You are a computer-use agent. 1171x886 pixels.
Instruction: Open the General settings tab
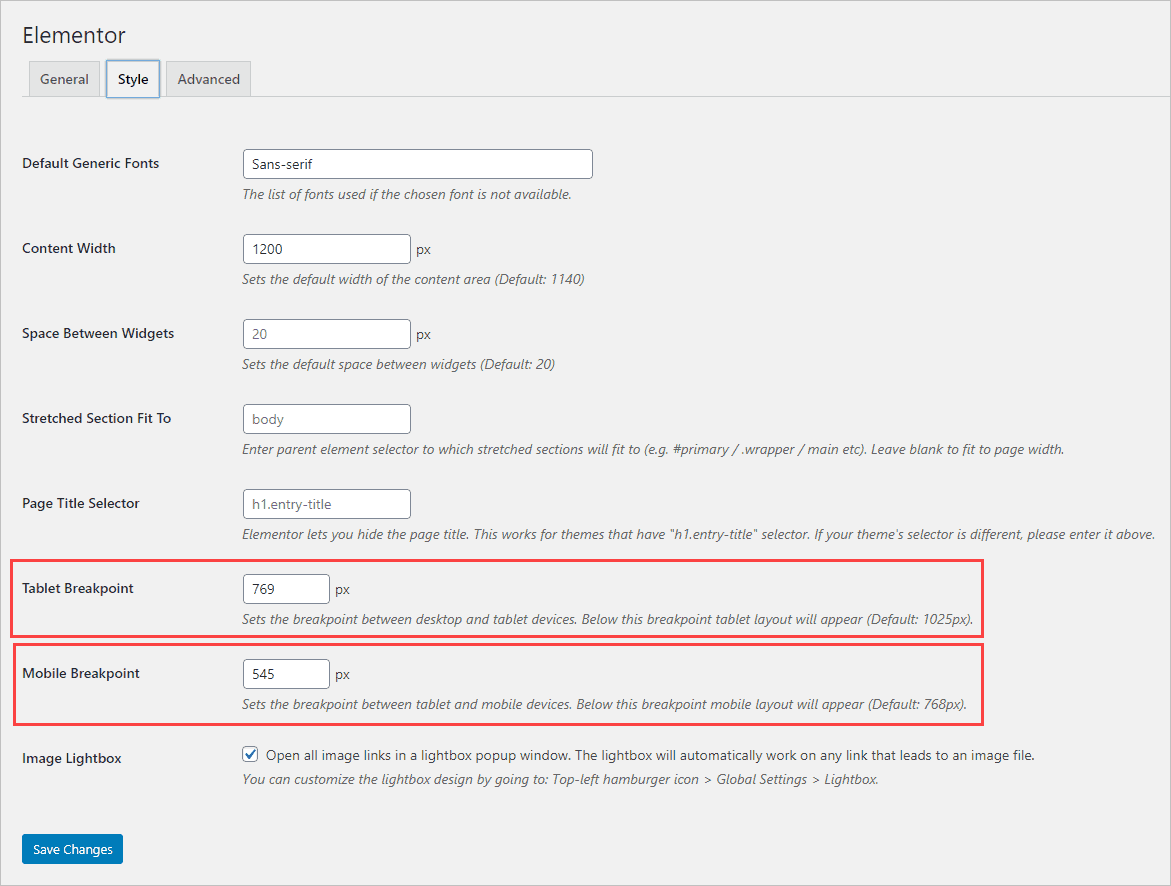tap(64, 79)
